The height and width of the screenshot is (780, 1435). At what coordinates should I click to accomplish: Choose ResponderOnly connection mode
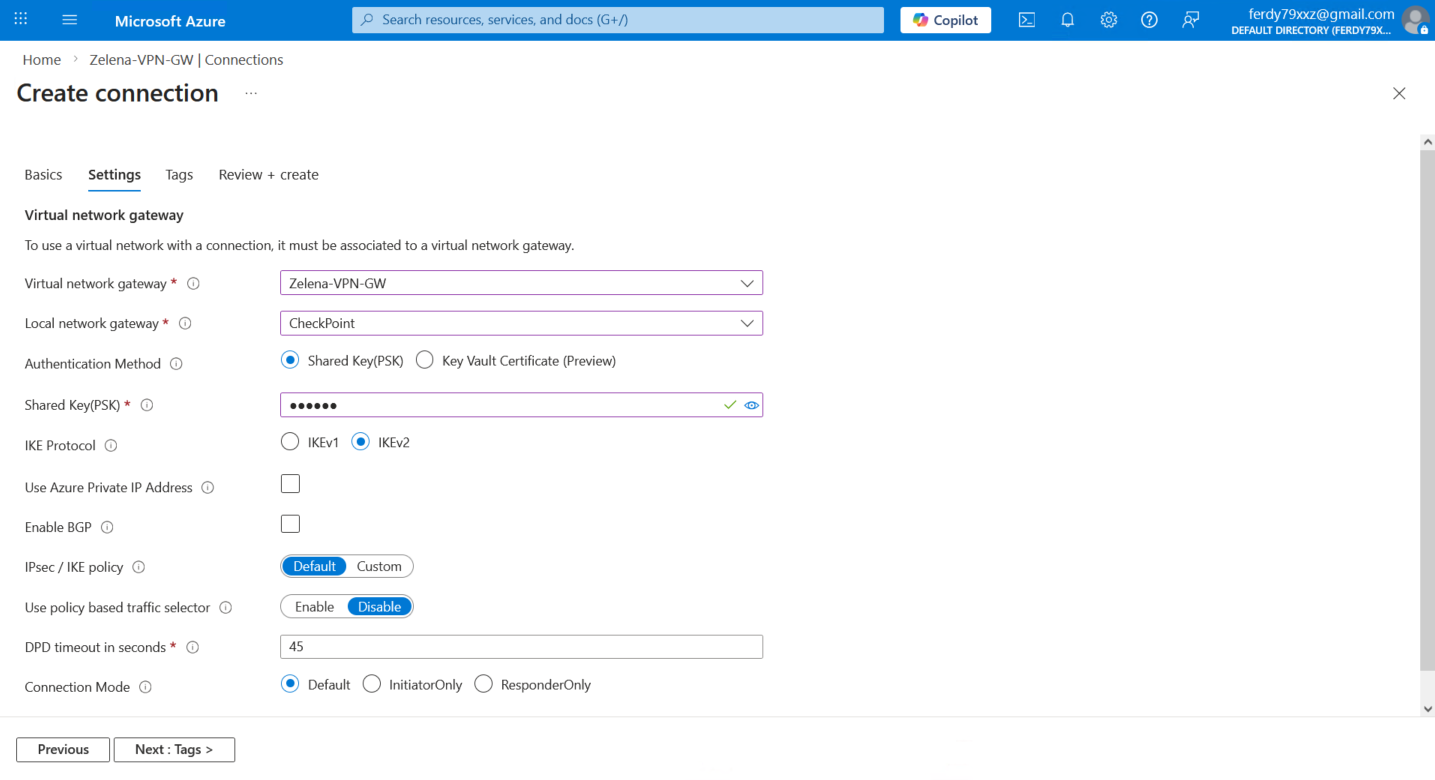click(484, 684)
